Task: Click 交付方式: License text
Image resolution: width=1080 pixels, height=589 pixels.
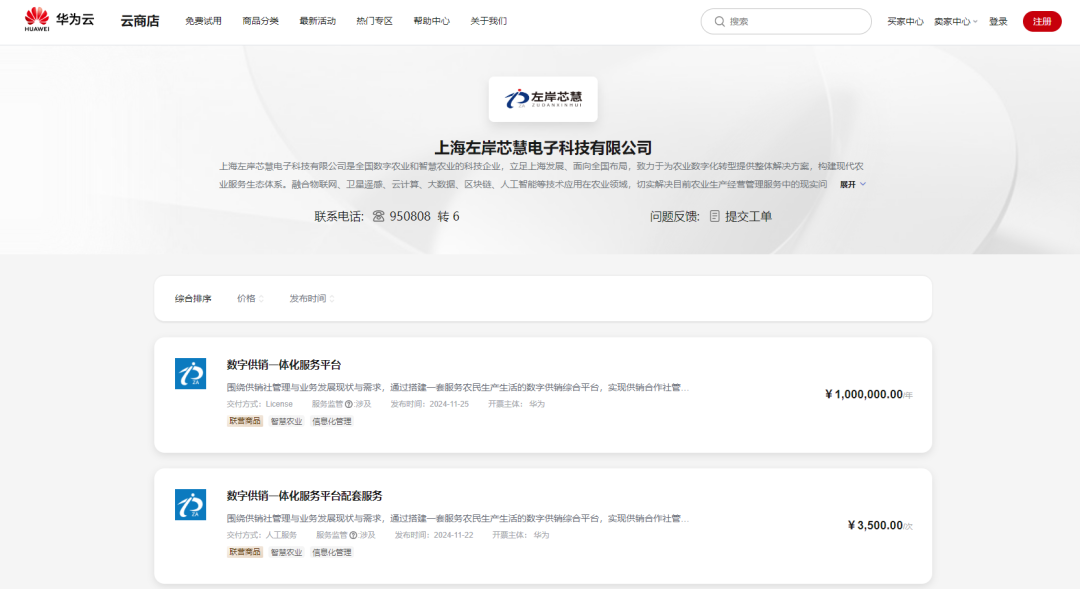Action: coord(260,404)
